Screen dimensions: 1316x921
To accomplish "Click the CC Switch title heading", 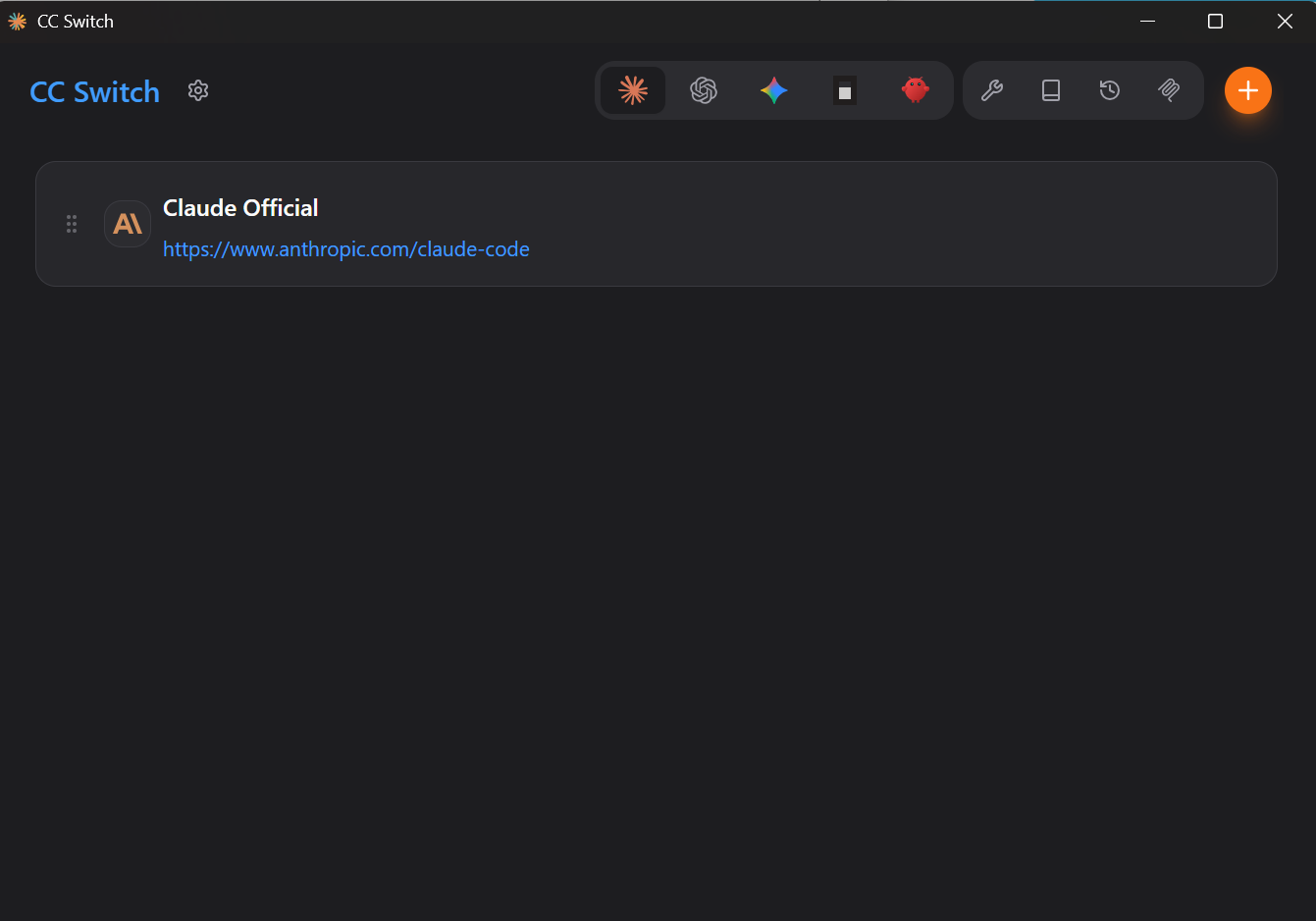I will tap(94, 91).
